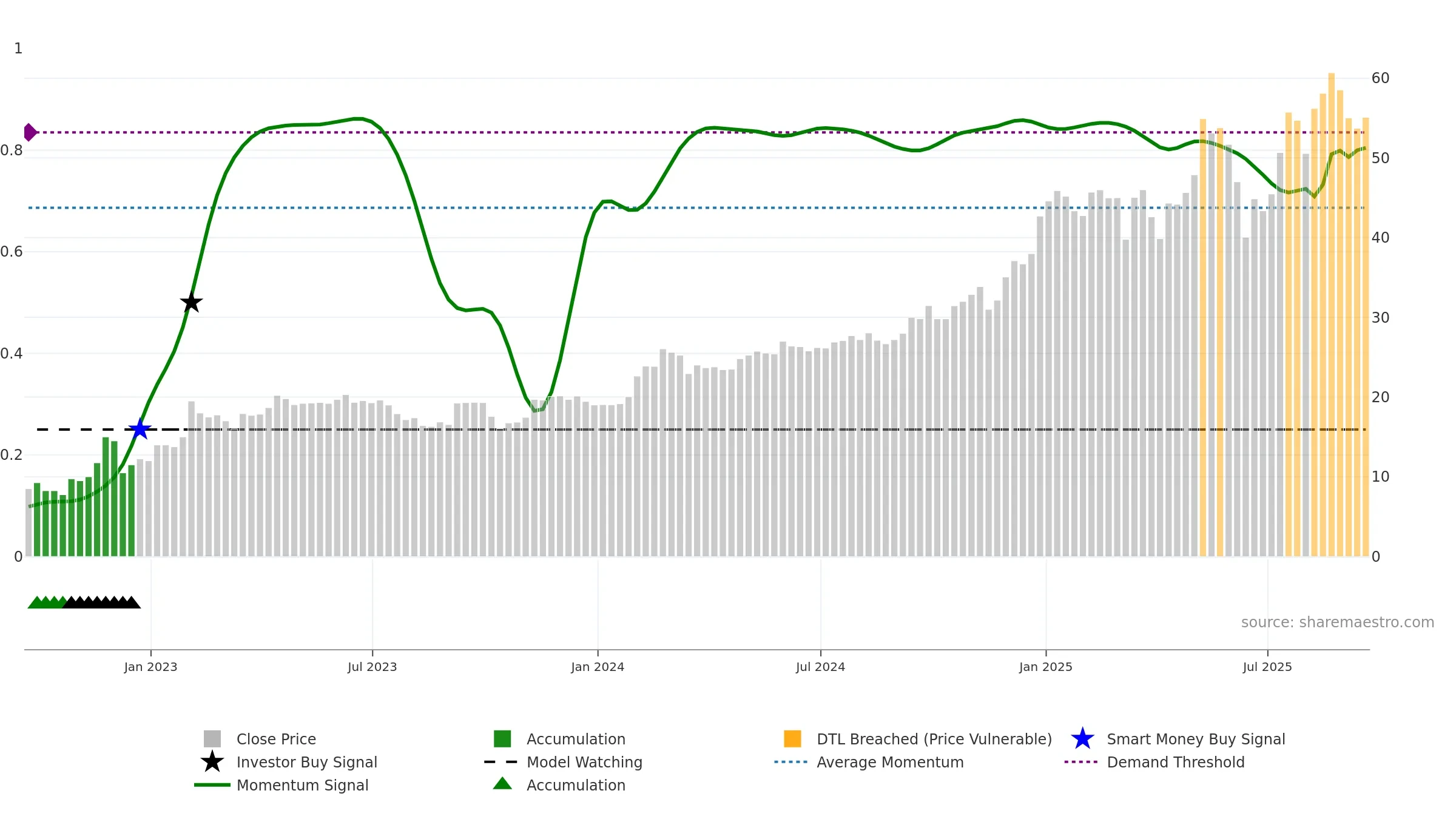Screen dimensions: 1456x819
Task: Click the Jul 2023 axis label
Action: (372, 667)
